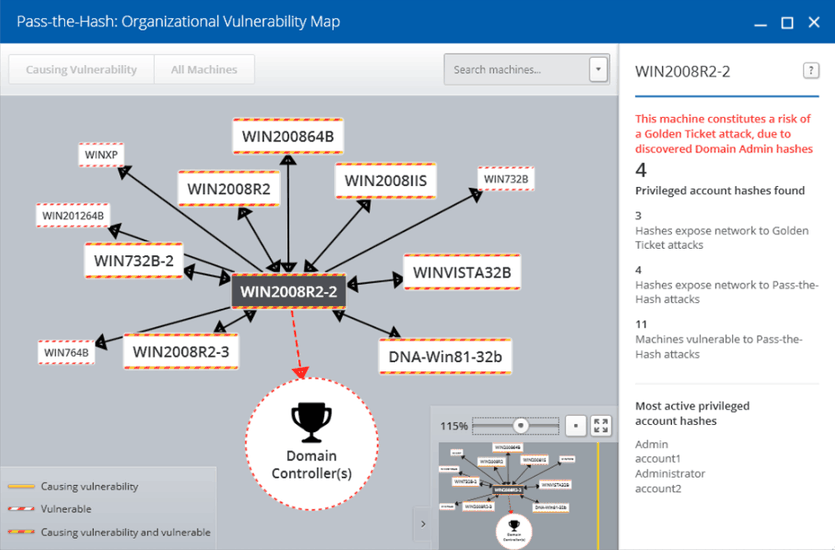Click 'Machines vulnerable to Pass-the-Hash attacks'
The image size is (835, 550).
[718, 347]
